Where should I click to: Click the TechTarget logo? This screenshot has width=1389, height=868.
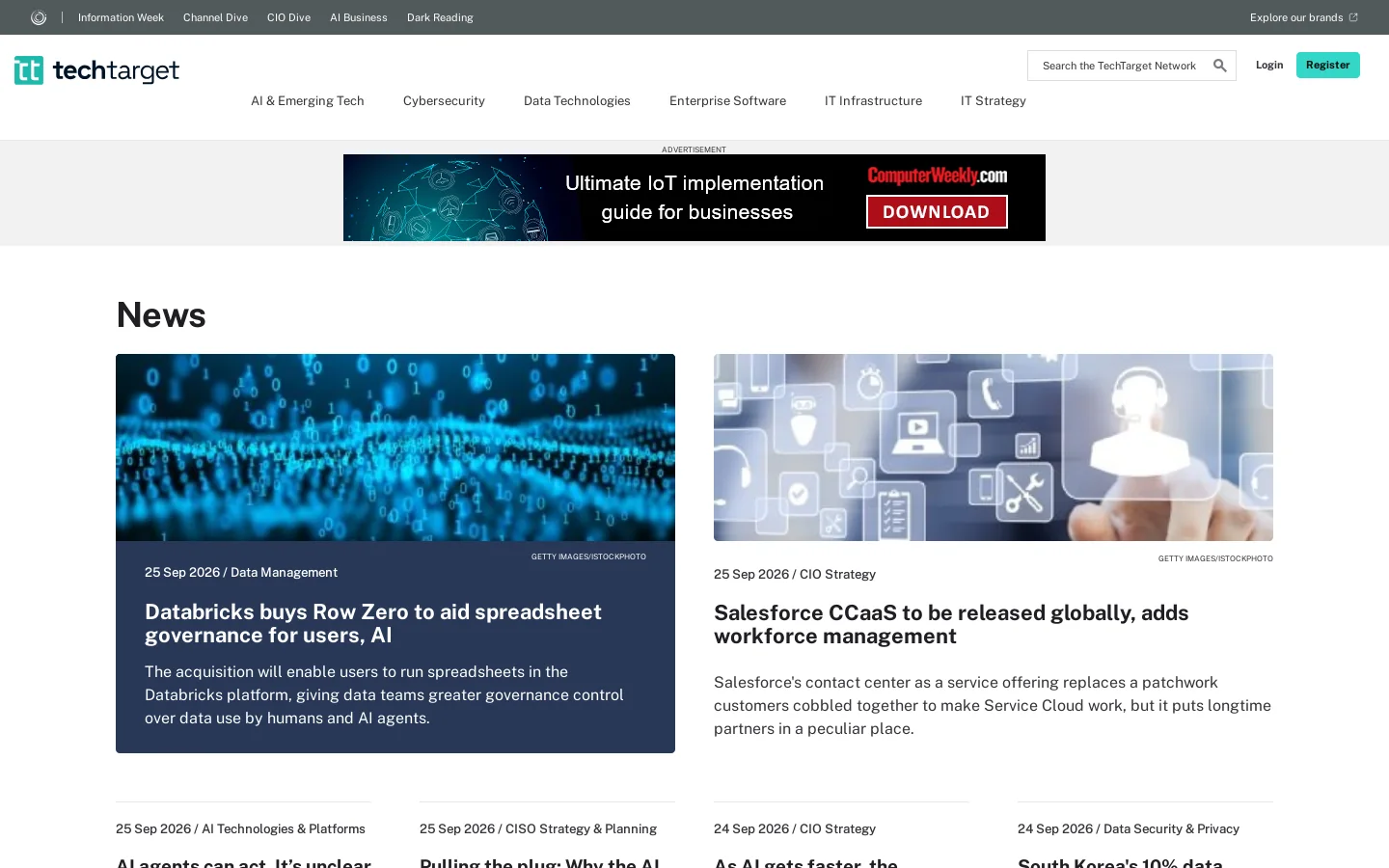tap(96, 70)
